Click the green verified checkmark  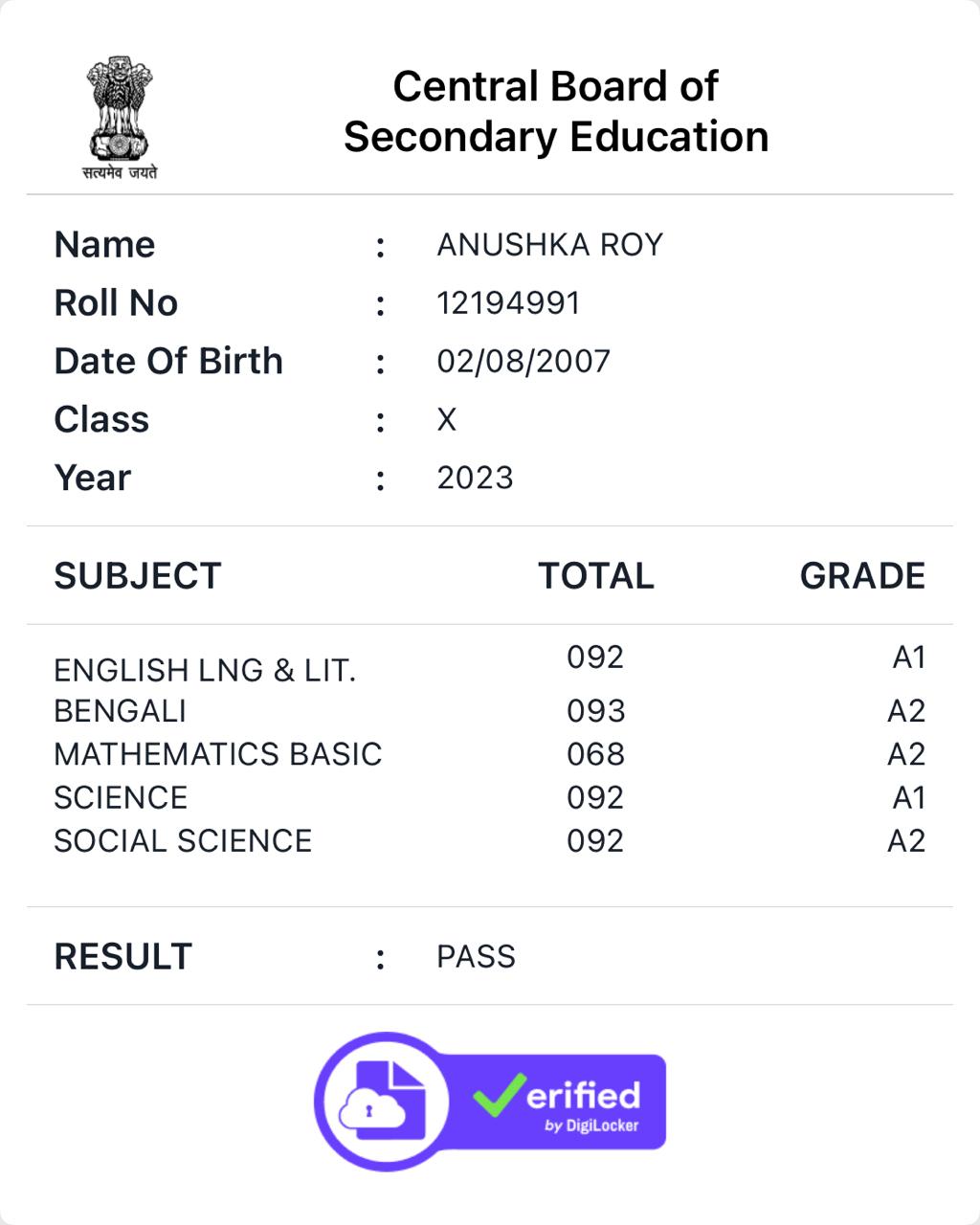coord(499,1096)
